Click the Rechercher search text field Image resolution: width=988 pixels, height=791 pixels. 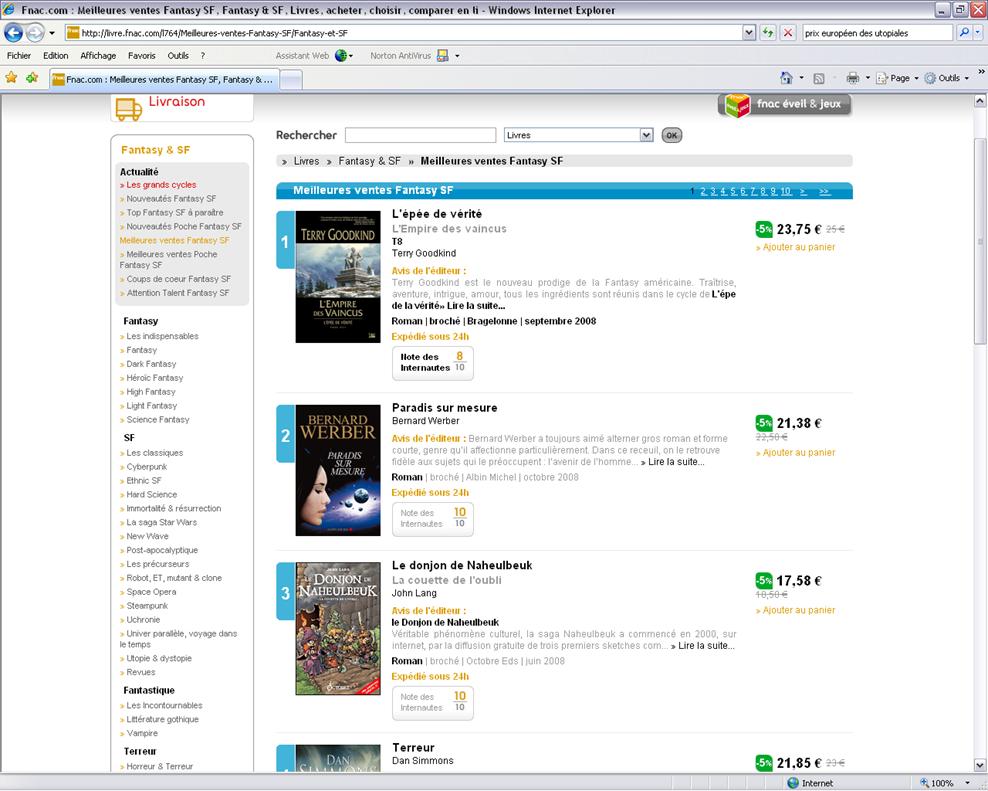420,135
